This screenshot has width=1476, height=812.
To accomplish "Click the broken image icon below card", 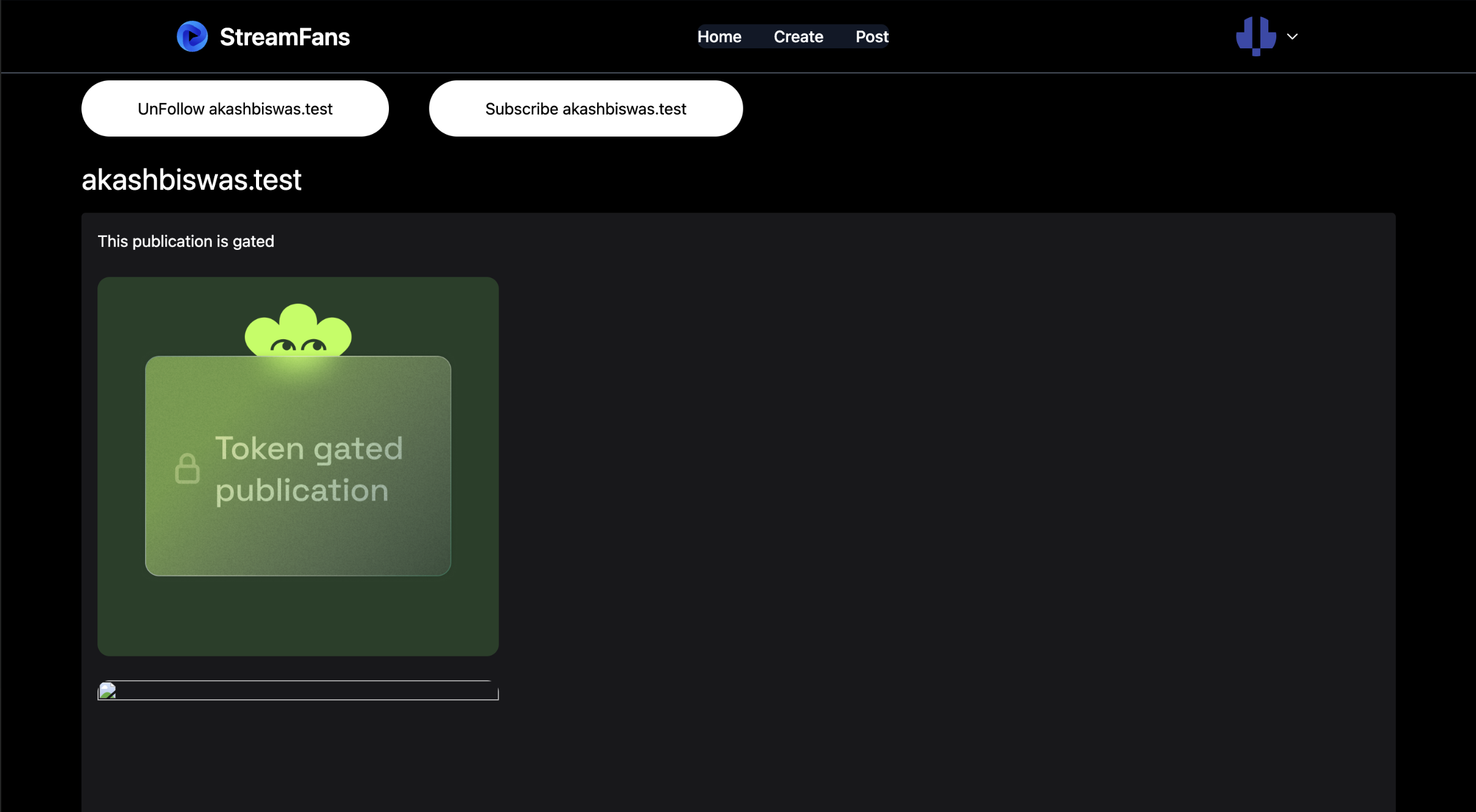I will point(108,691).
